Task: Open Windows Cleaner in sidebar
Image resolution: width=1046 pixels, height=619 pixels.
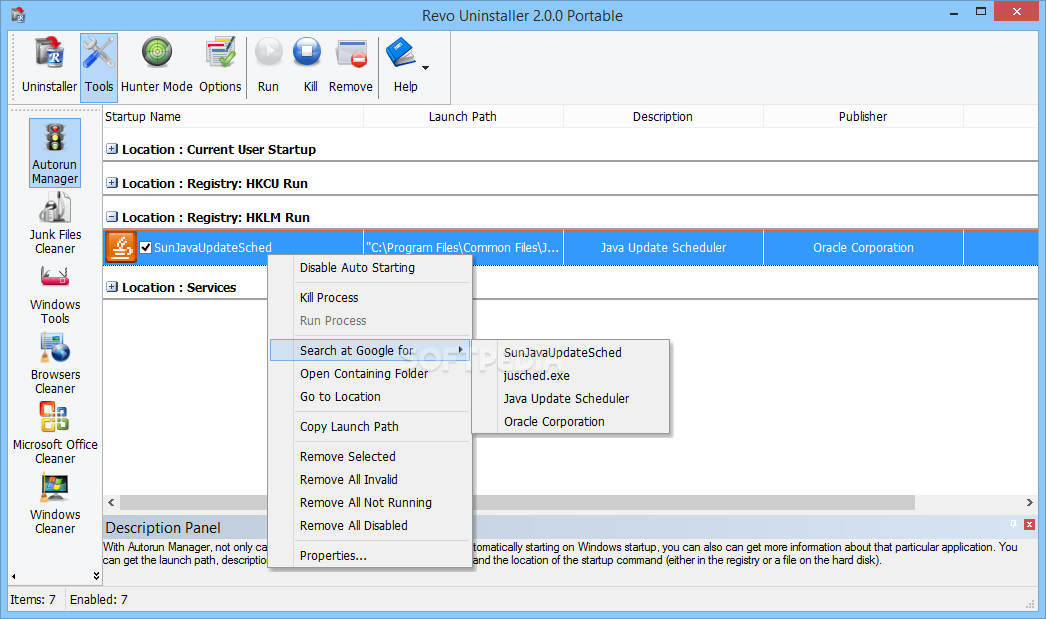Action: point(55,504)
